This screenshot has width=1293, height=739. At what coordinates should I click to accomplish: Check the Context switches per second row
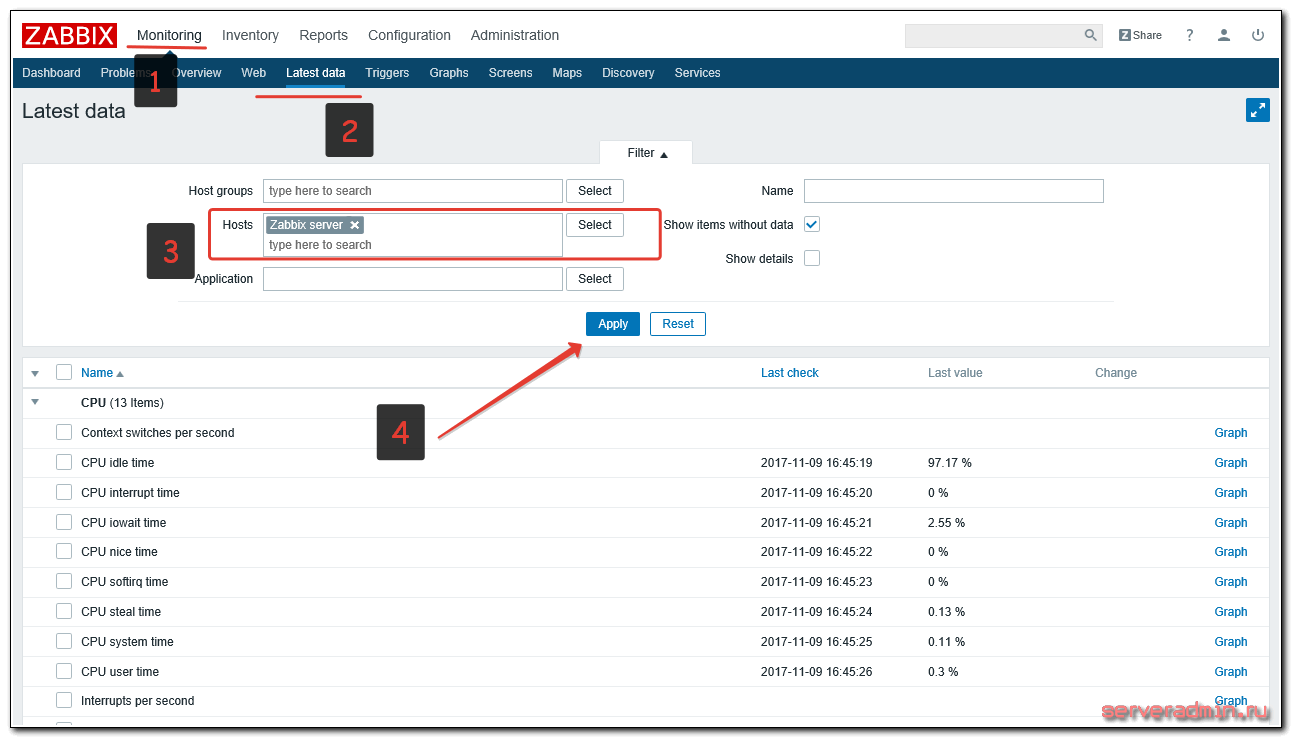[x=64, y=432]
